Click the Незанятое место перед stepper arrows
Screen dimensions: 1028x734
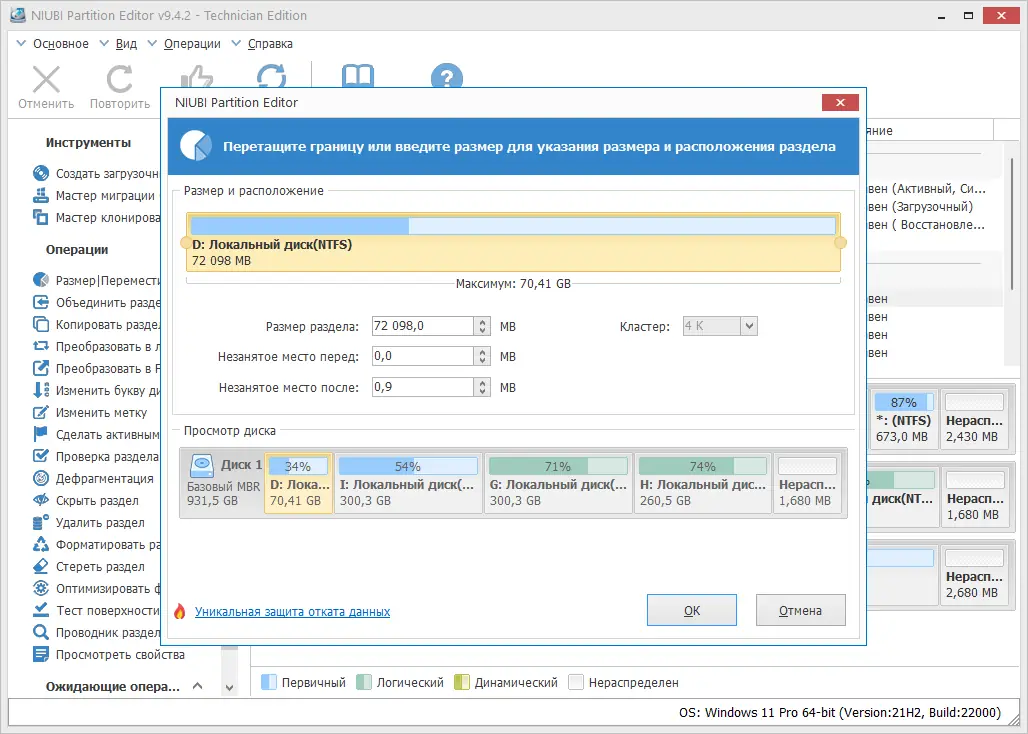tap(483, 357)
